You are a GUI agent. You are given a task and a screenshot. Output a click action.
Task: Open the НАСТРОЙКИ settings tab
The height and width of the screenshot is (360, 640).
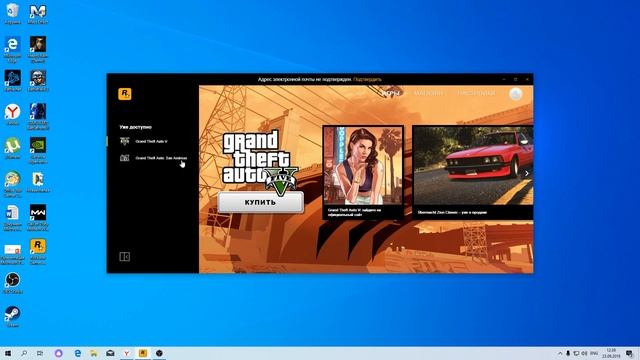coord(476,93)
